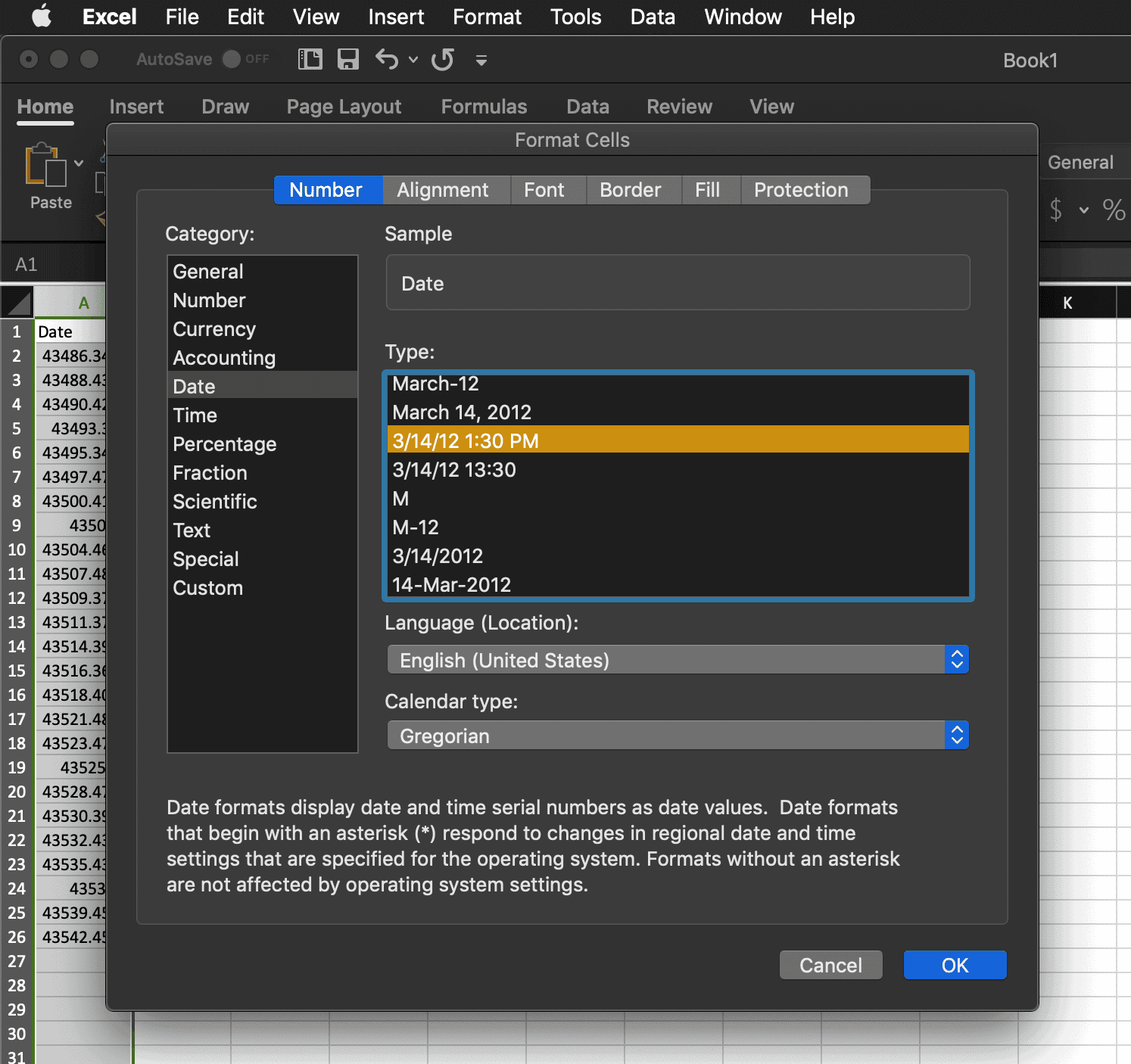This screenshot has height=1064, width=1131.
Task: Choose the 14-Mar-2012 date type
Action: click(452, 585)
